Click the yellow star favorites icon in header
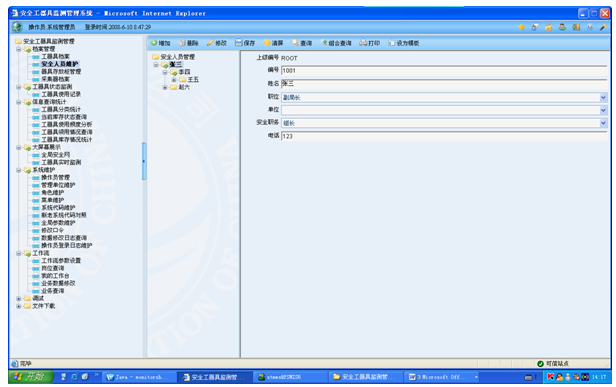 click(x=521, y=27)
